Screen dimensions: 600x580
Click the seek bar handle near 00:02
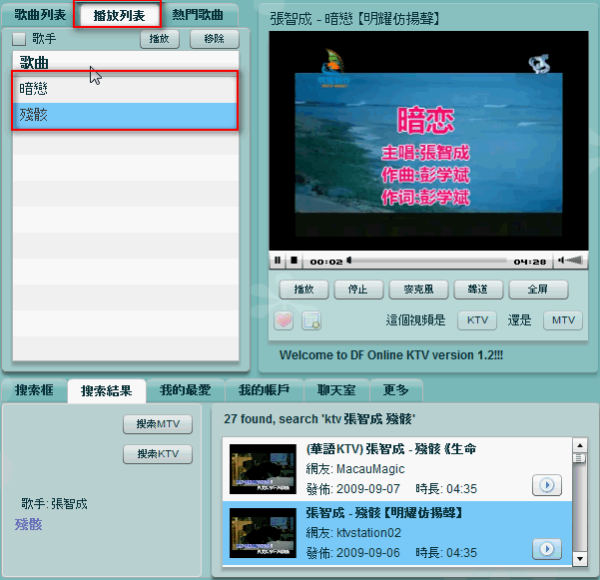click(x=349, y=261)
